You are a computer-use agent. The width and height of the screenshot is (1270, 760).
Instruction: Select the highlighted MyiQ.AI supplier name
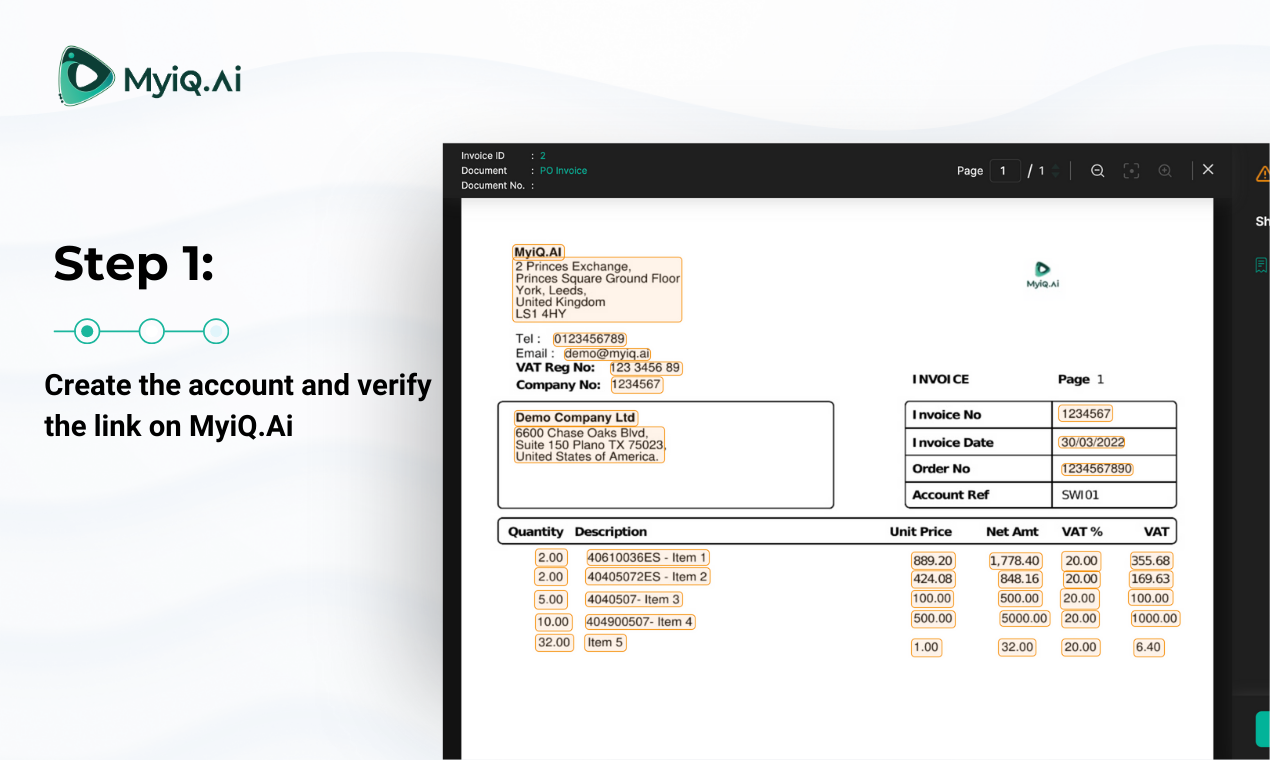tap(539, 252)
